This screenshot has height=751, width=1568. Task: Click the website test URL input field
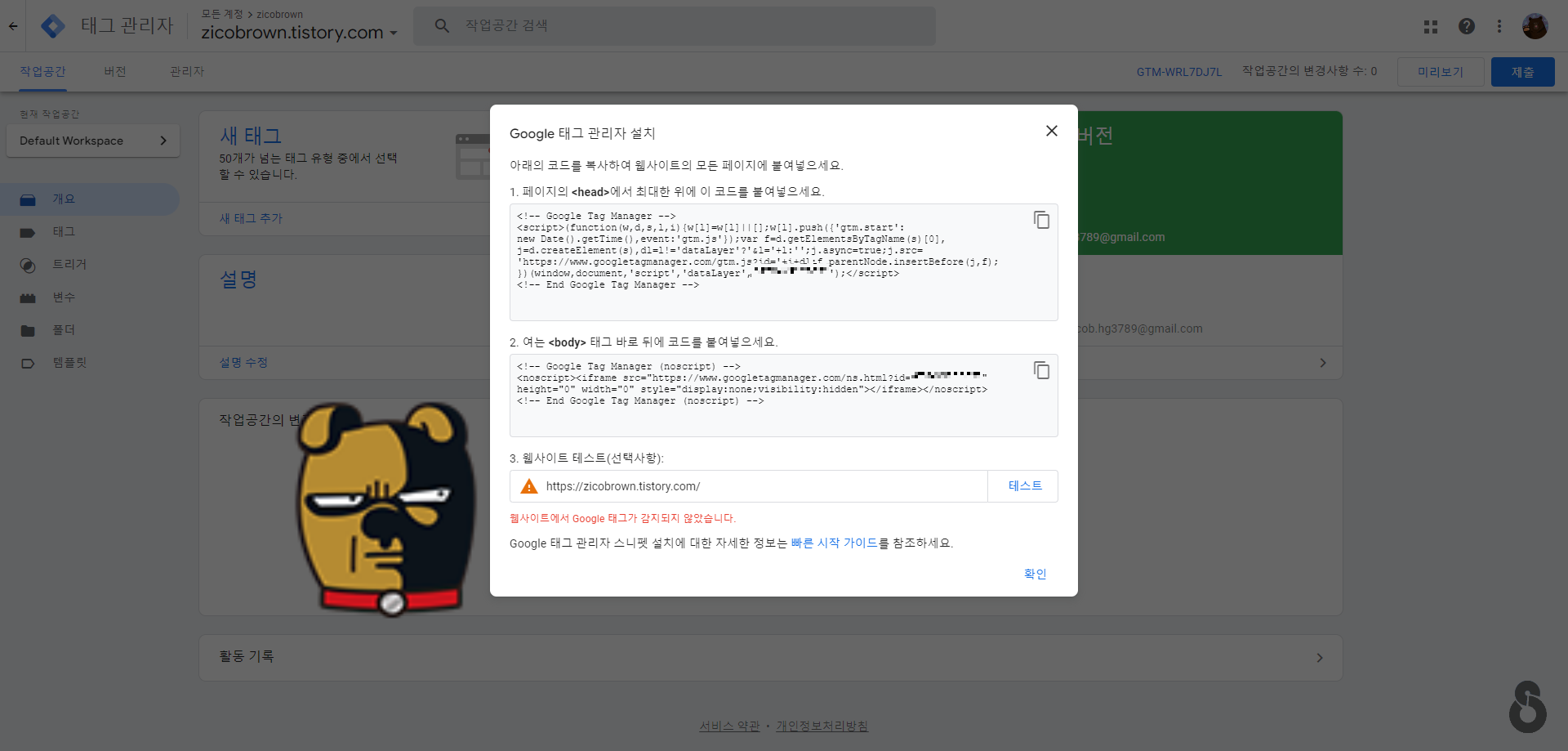click(749, 486)
